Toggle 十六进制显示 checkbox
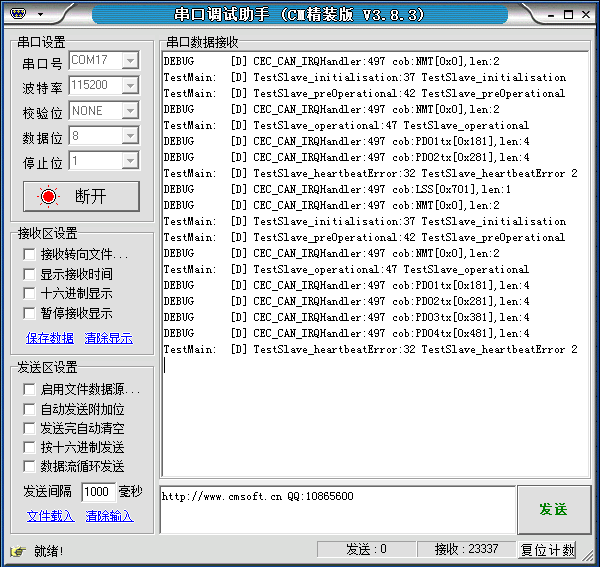600x567 pixels. click(29, 293)
